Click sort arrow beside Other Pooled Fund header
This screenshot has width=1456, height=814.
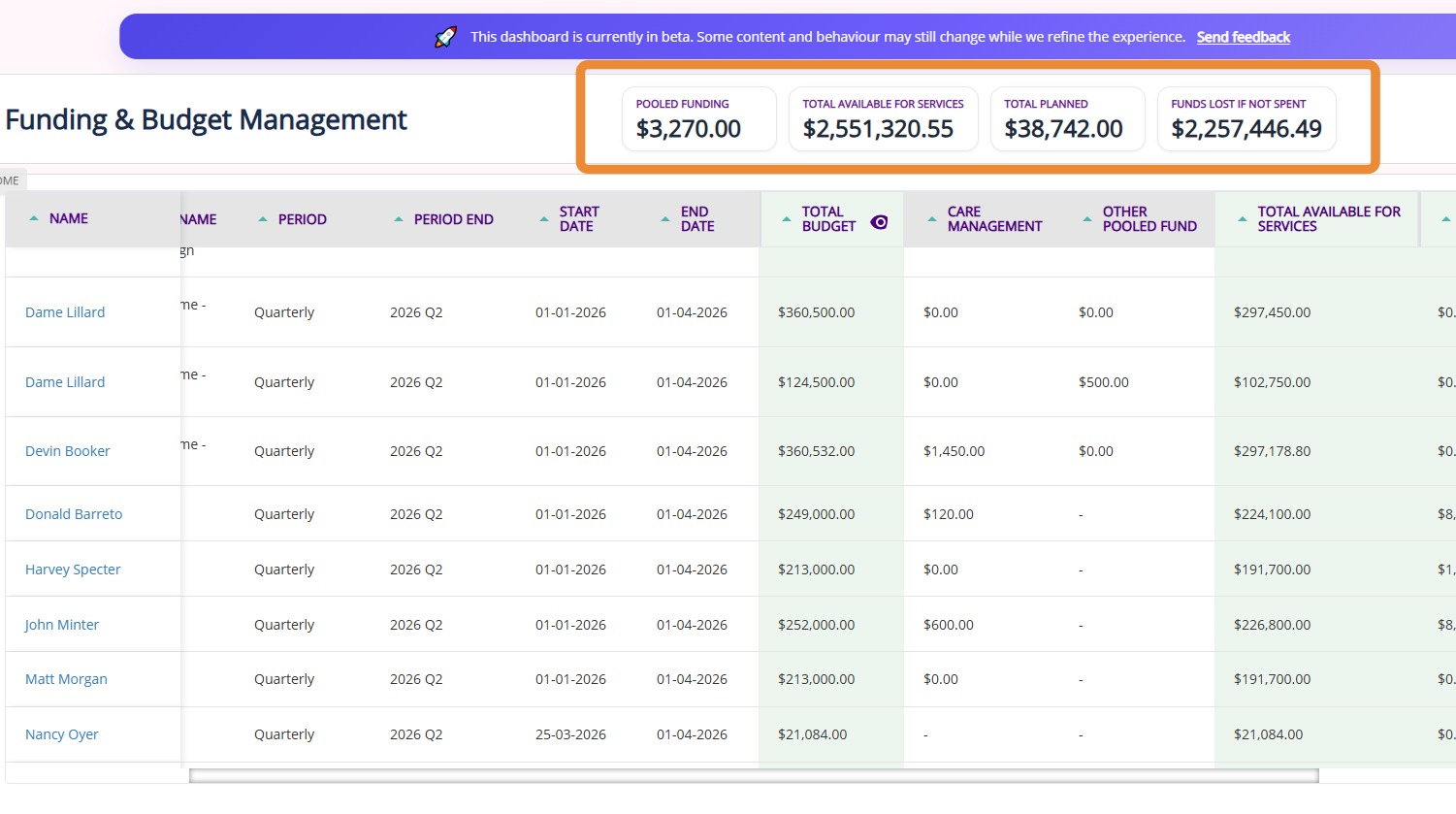click(1087, 219)
